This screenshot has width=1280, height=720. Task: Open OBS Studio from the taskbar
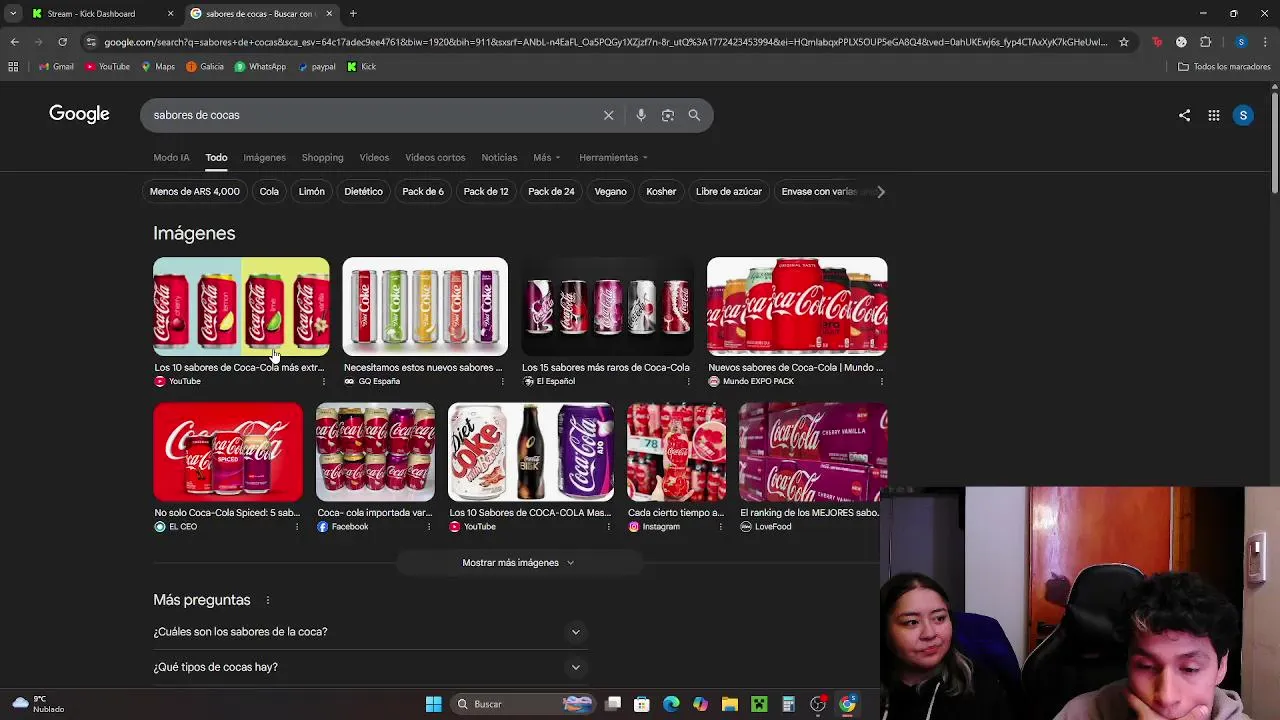click(x=818, y=704)
